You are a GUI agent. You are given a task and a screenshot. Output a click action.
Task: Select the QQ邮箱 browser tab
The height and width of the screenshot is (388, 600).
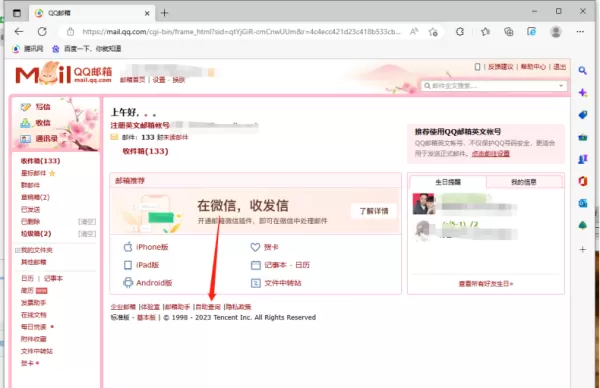(92, 13)
